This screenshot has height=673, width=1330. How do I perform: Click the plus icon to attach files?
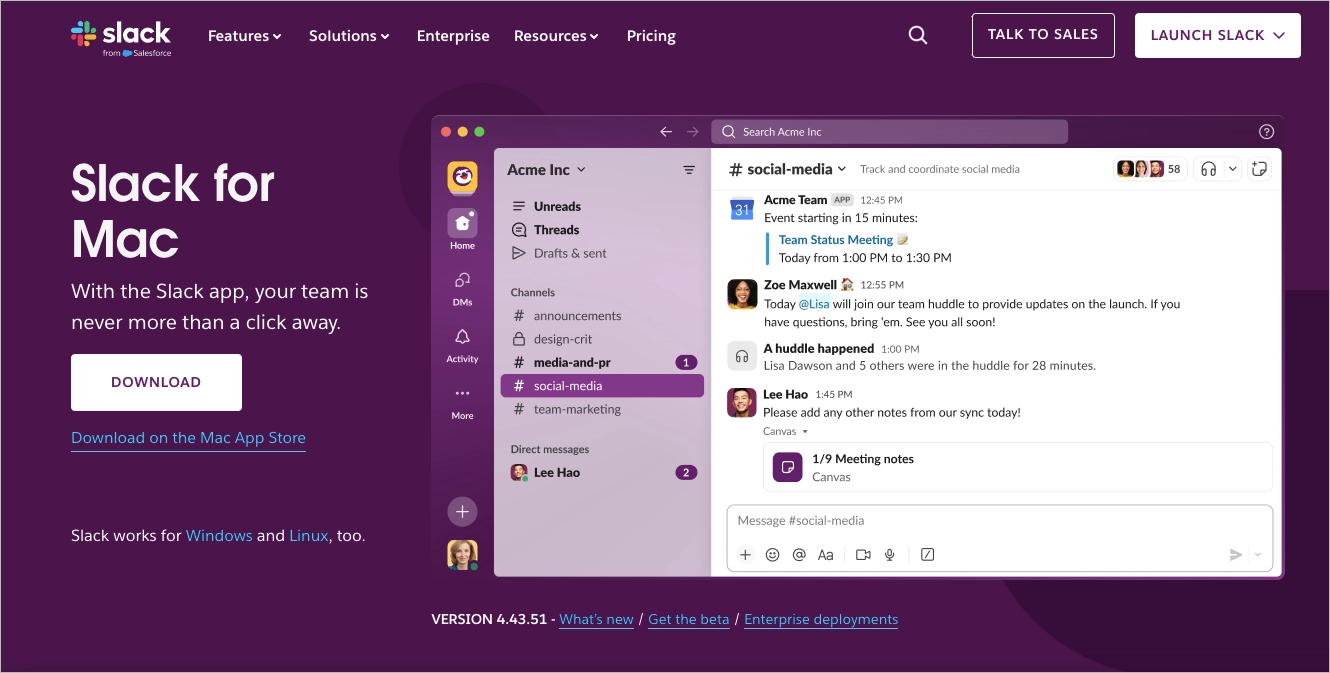(x=746, y=554)
